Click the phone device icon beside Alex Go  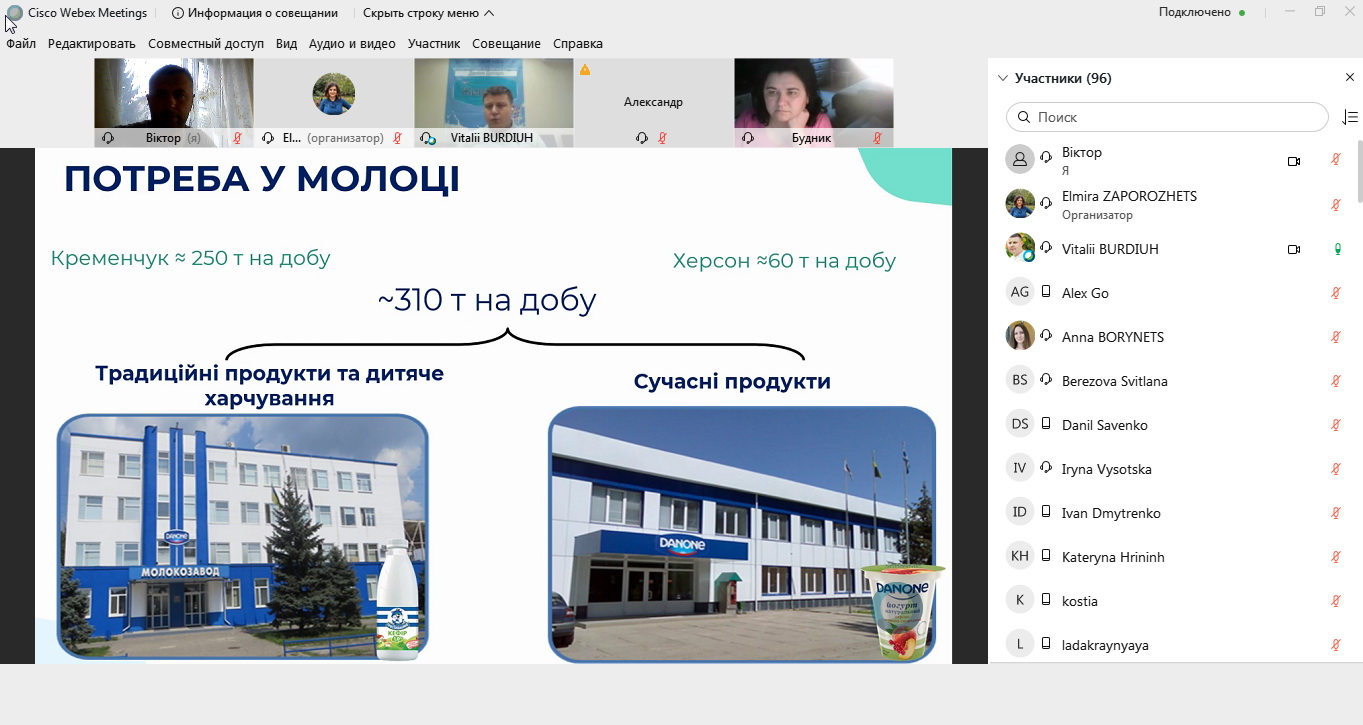[1046, 293]
